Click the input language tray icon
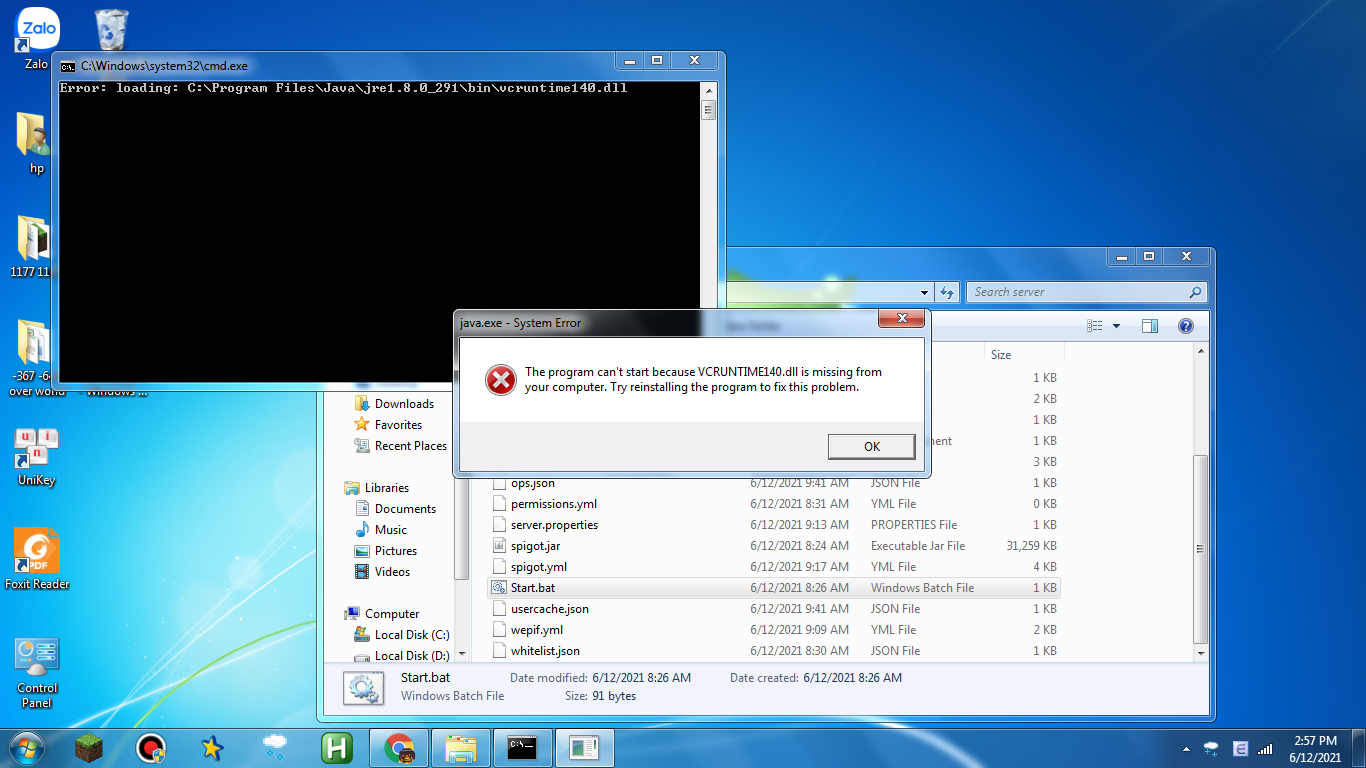Image resolution: width=1366 pixels, height=768 pixels. [x=1240, y=748]
